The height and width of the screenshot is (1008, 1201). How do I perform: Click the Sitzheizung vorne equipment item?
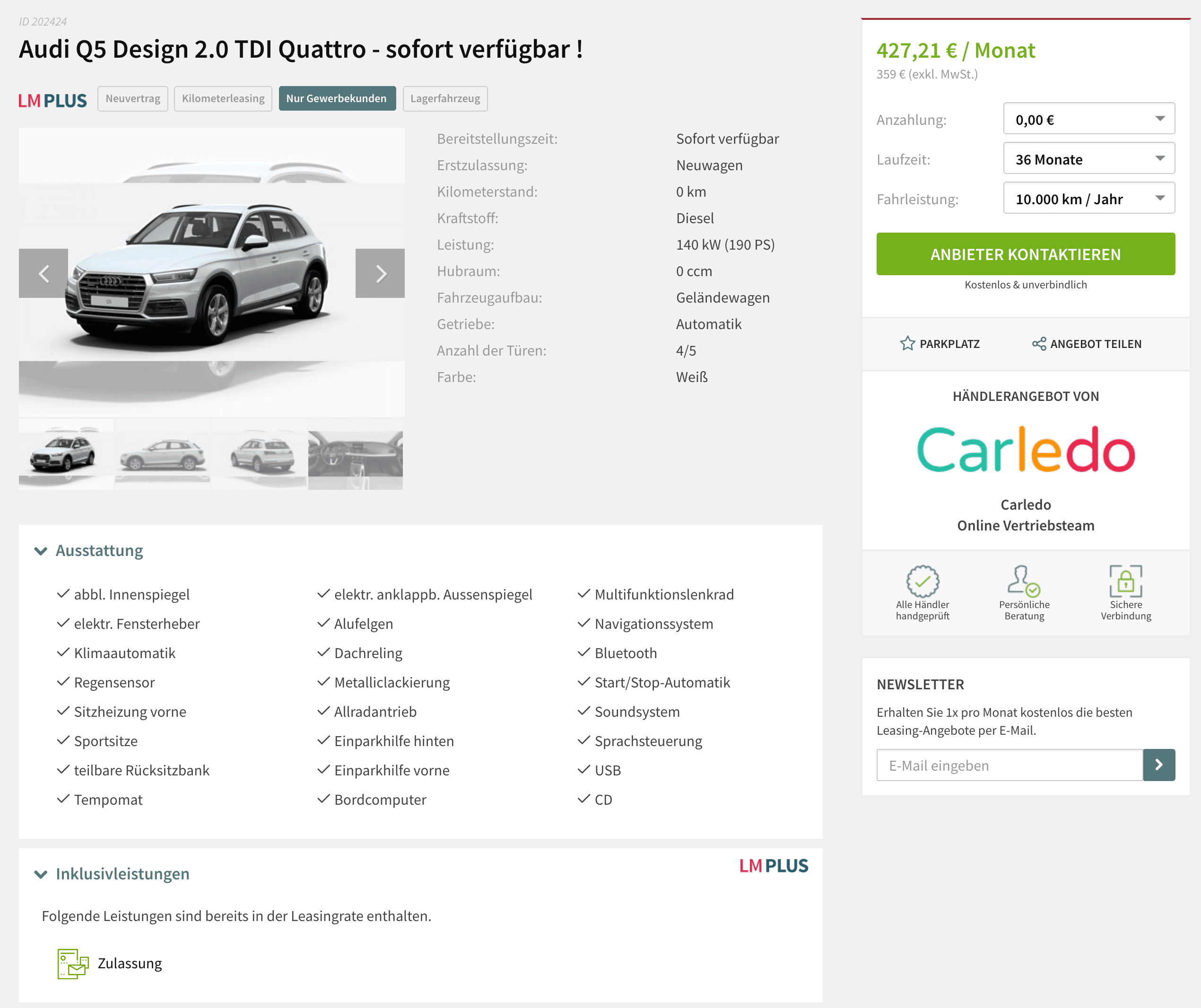[x=130, y=711]
